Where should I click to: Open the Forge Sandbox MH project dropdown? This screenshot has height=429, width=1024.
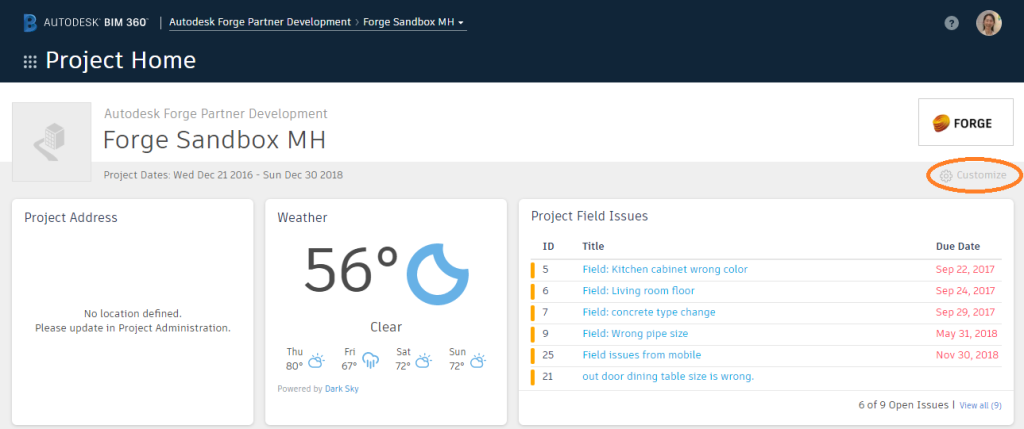pos(413,22)
